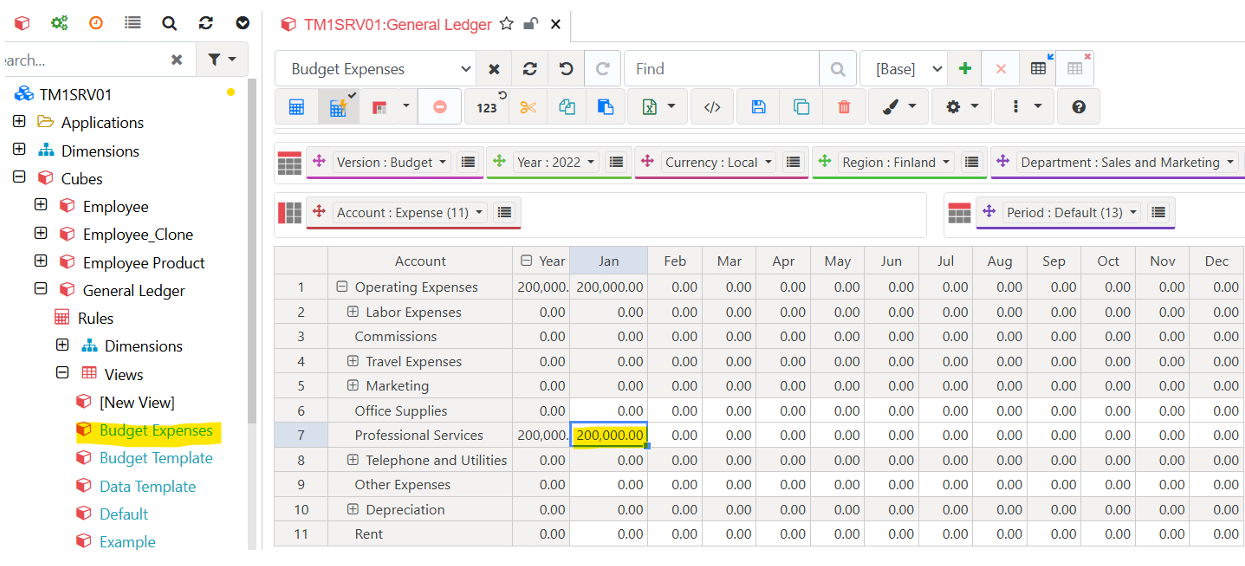Screen dimensions: 1245x566
Task: Close the TM1SRV01:General Ledger tab
Action: click(x=556, y=24)
